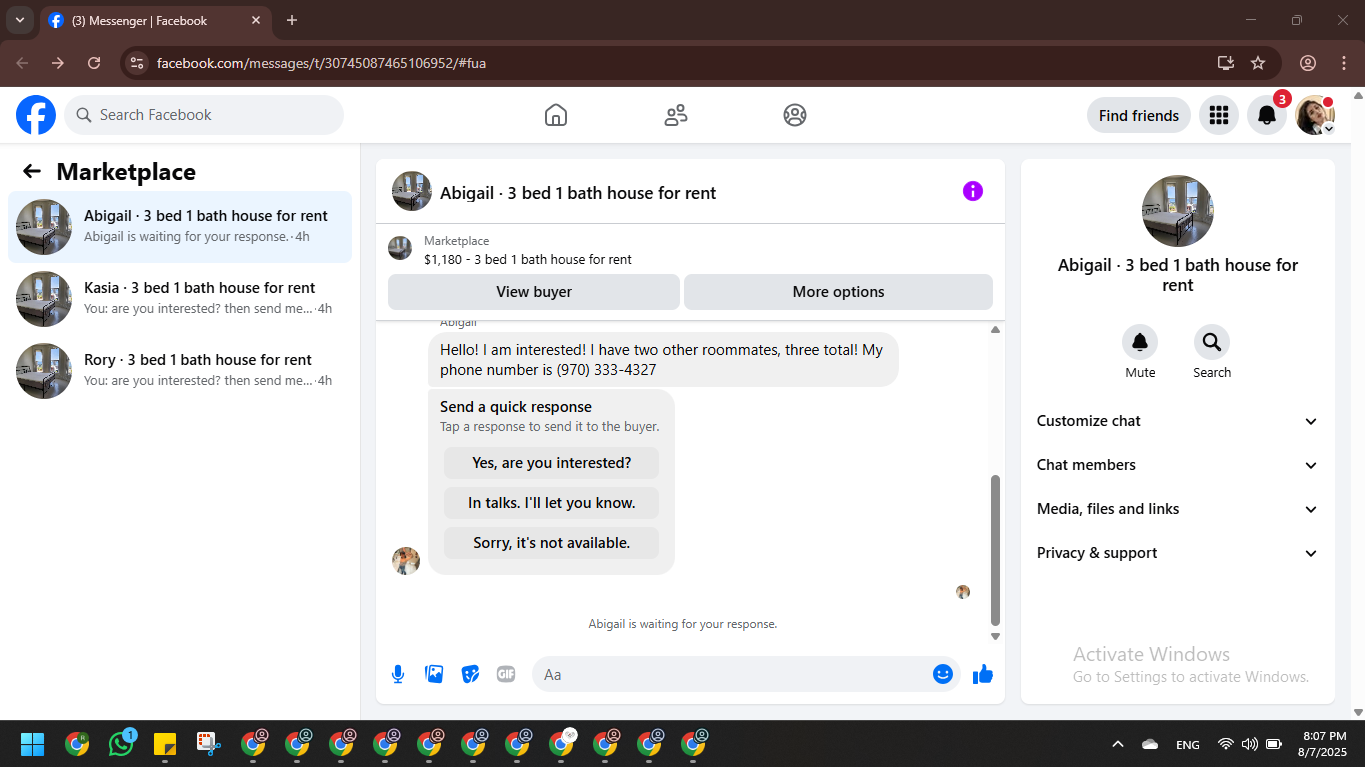This screenshot has height=767, width=1365.
Task: Go to the Home feed icon
Action: click(556, 115)
